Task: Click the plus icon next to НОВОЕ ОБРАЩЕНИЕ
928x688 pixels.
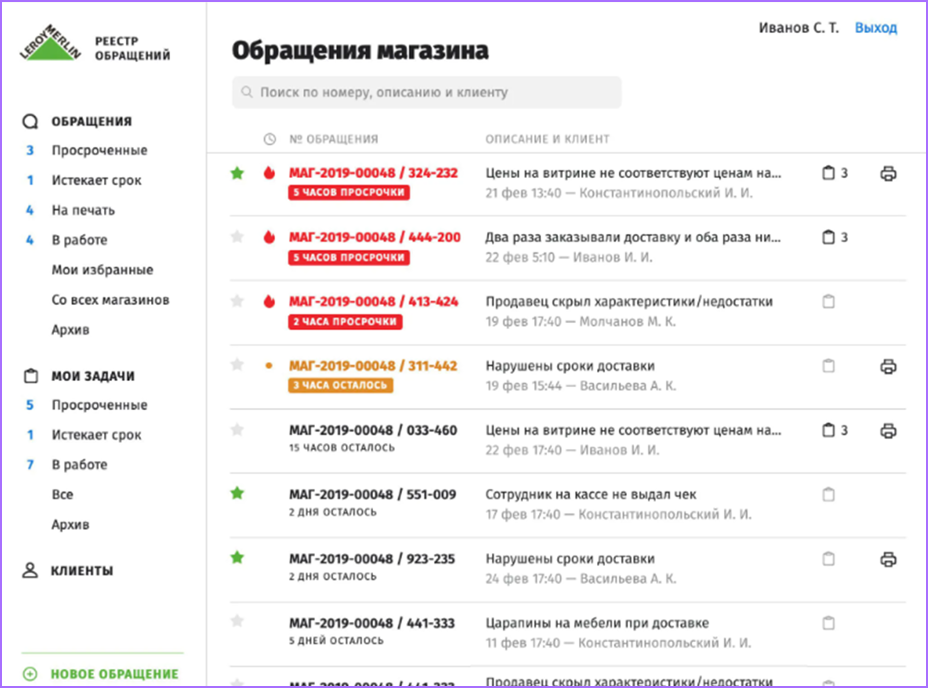Action: pos(27,674)
